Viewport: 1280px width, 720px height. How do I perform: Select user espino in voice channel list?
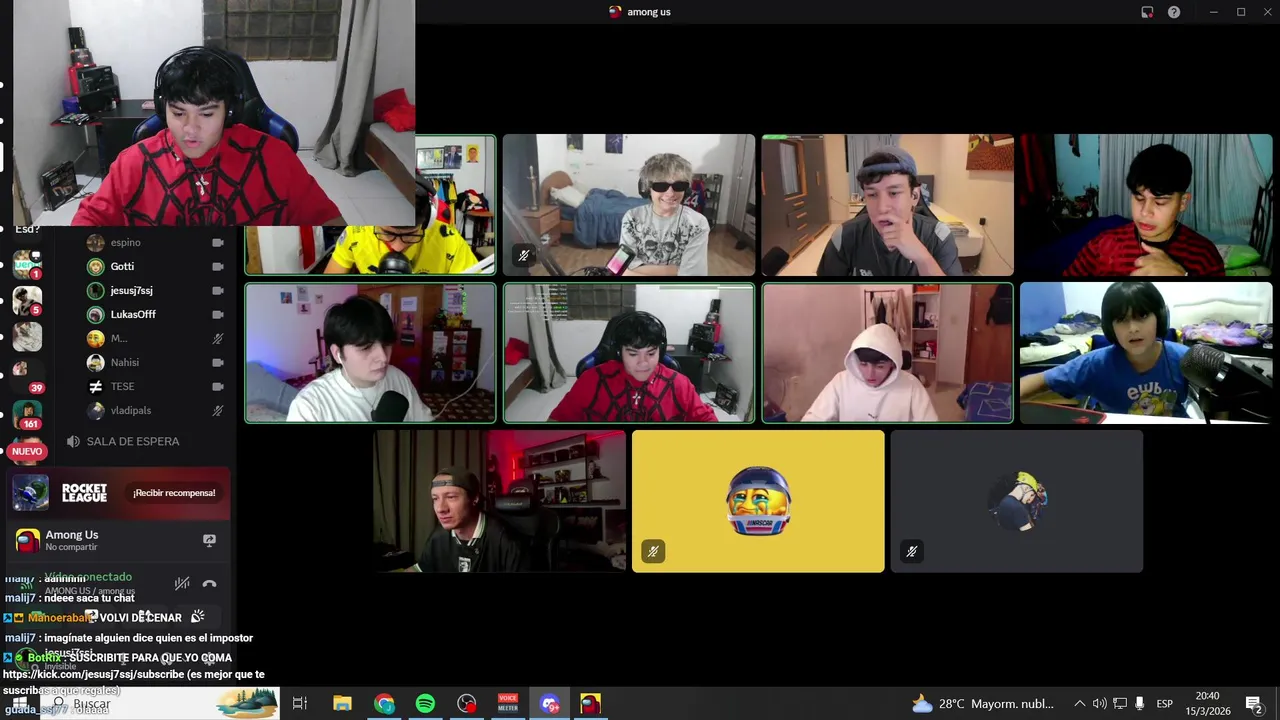(x=125, y=242)
